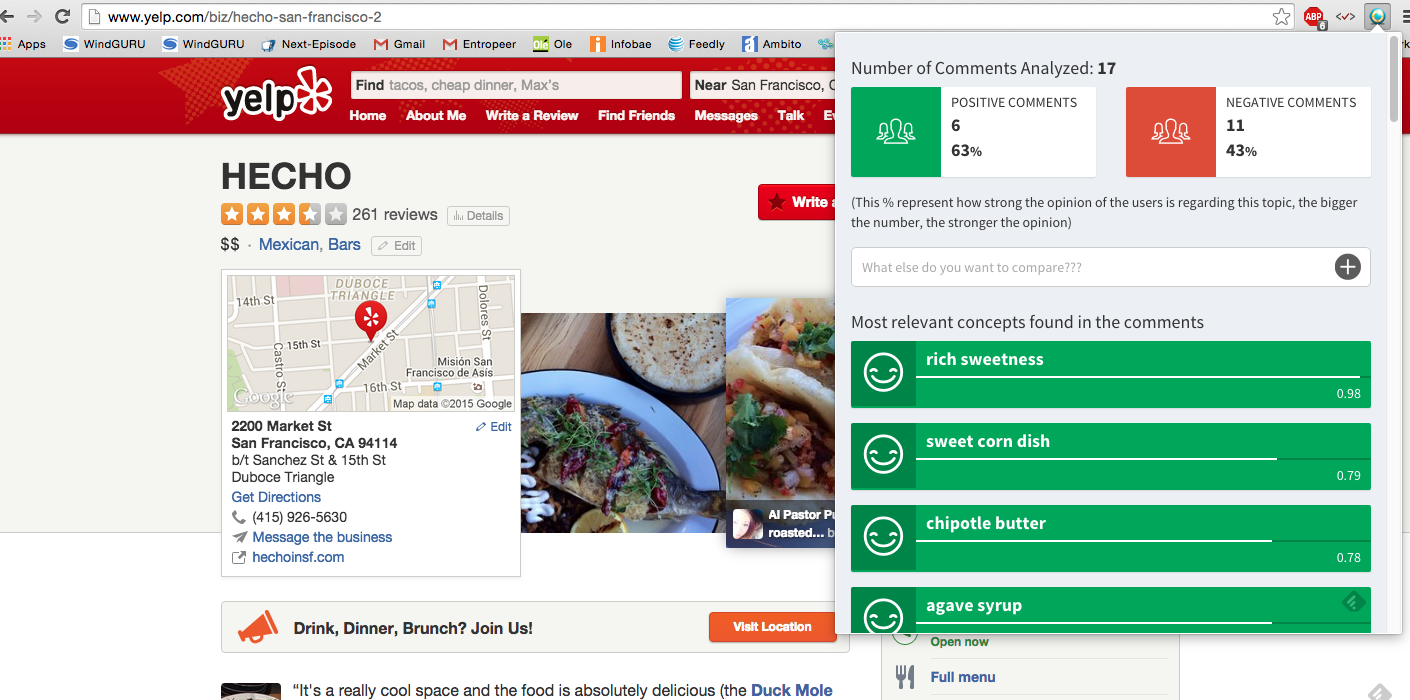Click the popup panel scrollbar
1410x700 pixels.
point(1395,80)
